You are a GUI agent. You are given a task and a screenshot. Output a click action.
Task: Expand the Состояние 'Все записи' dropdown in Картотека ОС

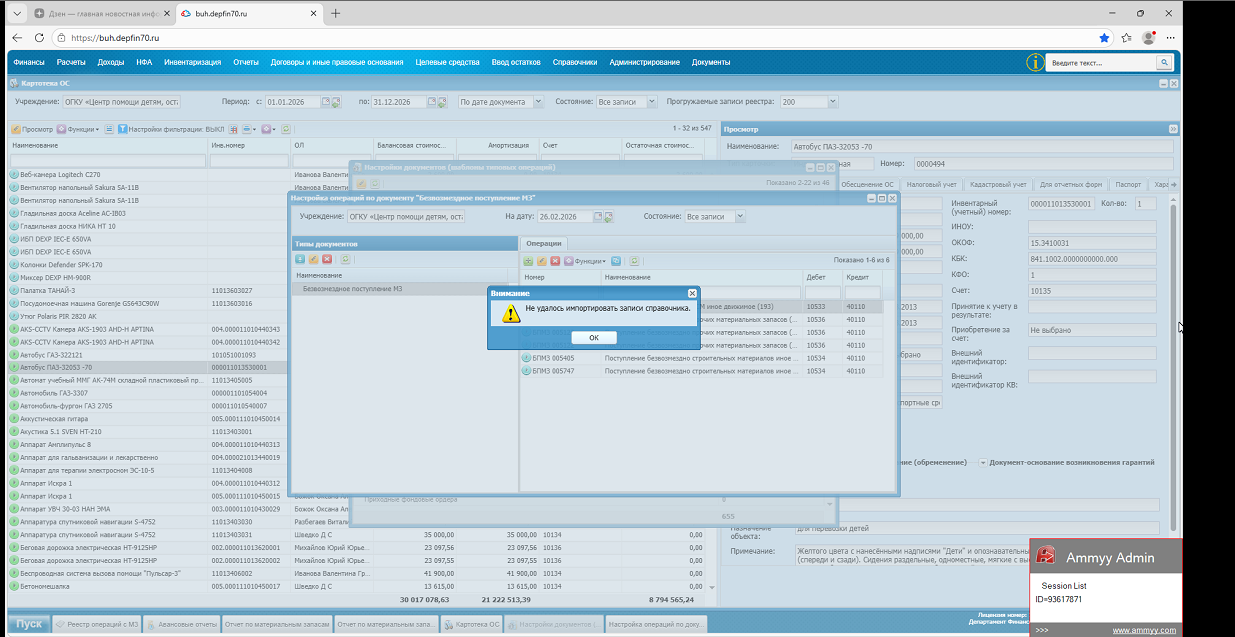click(652, 102)
